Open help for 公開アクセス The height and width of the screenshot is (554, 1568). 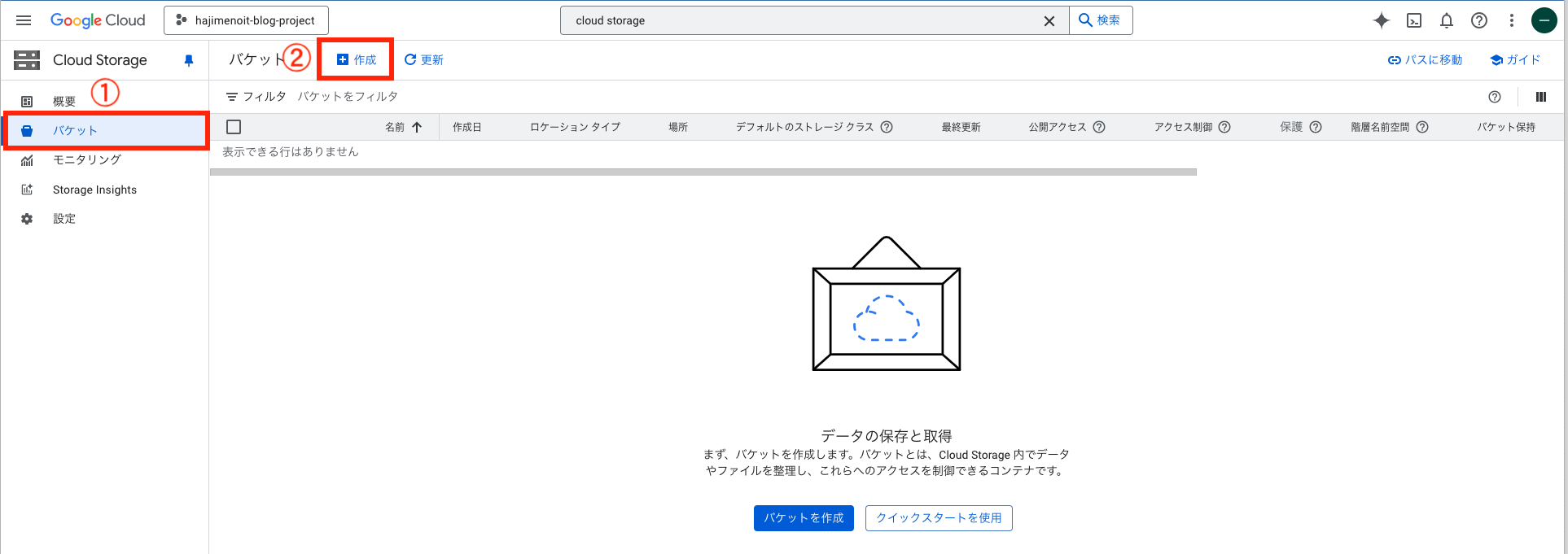[1099, 127]
